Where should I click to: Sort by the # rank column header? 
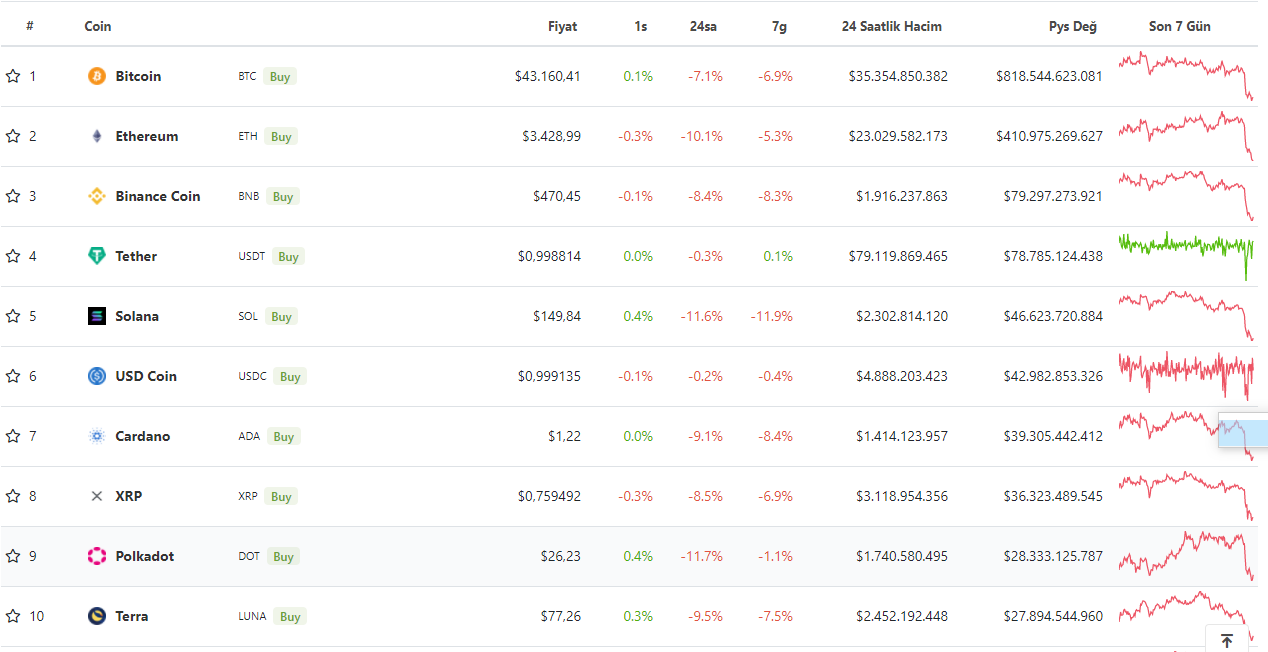click(x=30, y=26)
